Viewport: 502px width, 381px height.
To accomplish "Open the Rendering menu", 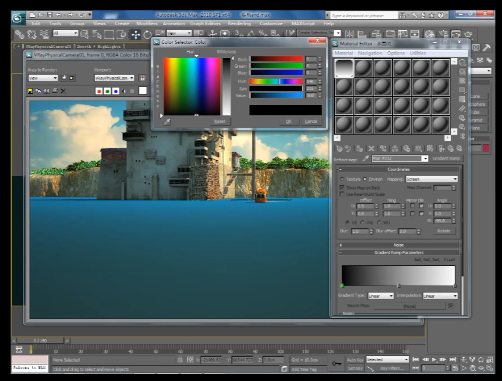I will pyautogui.click(x=239, y=24).
